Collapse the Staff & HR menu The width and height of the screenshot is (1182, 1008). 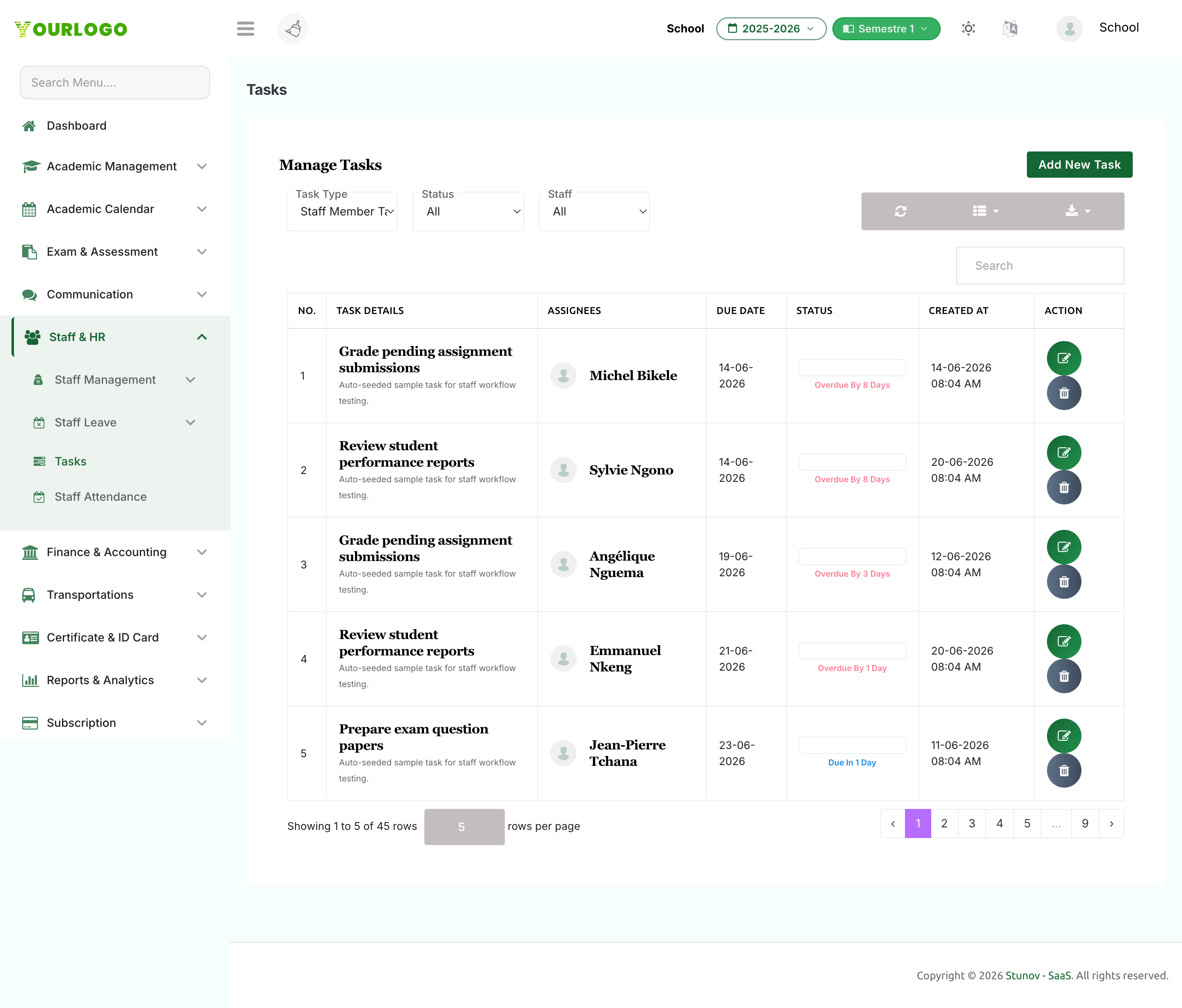click(x=115, y=337)
